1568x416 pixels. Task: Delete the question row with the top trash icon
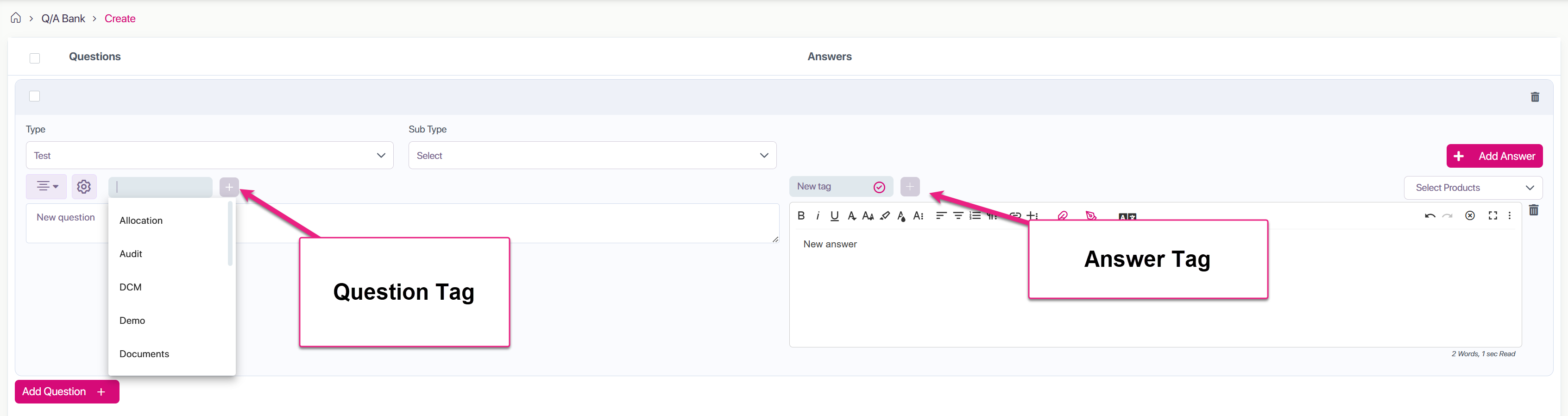[1535, 97]
